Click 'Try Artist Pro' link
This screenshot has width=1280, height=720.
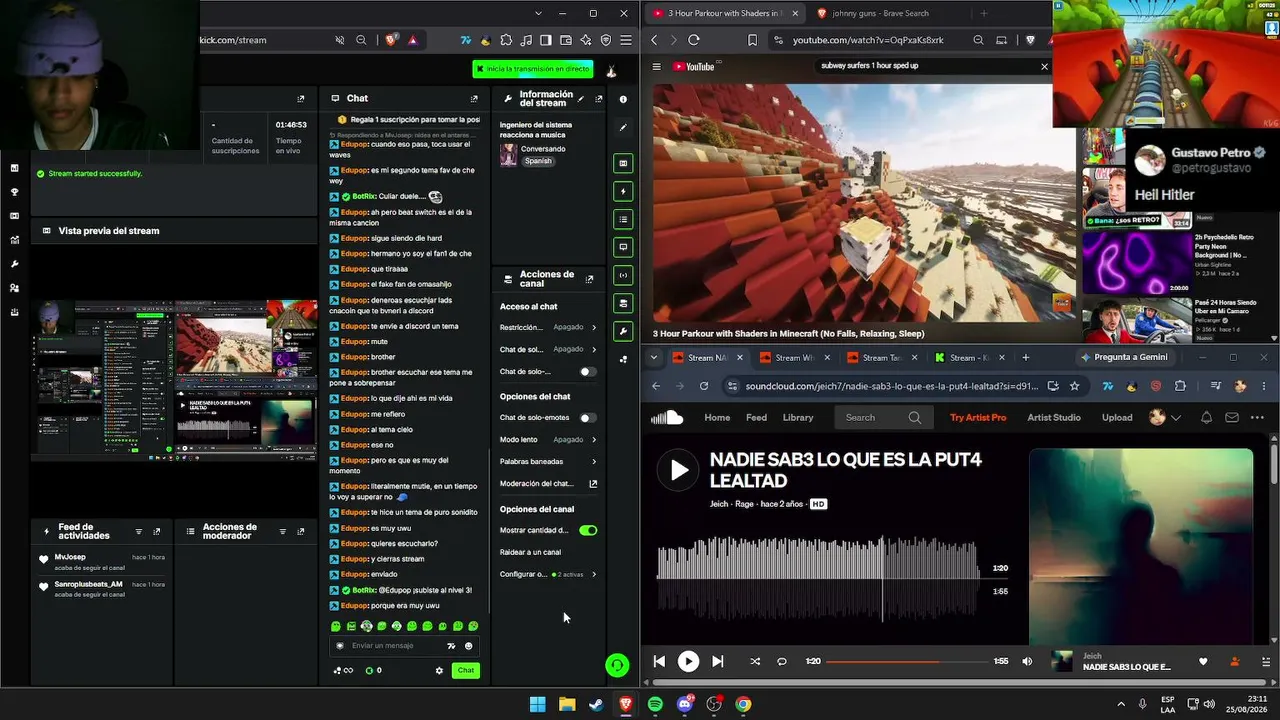pyautogui.click(x=978, y=418)
